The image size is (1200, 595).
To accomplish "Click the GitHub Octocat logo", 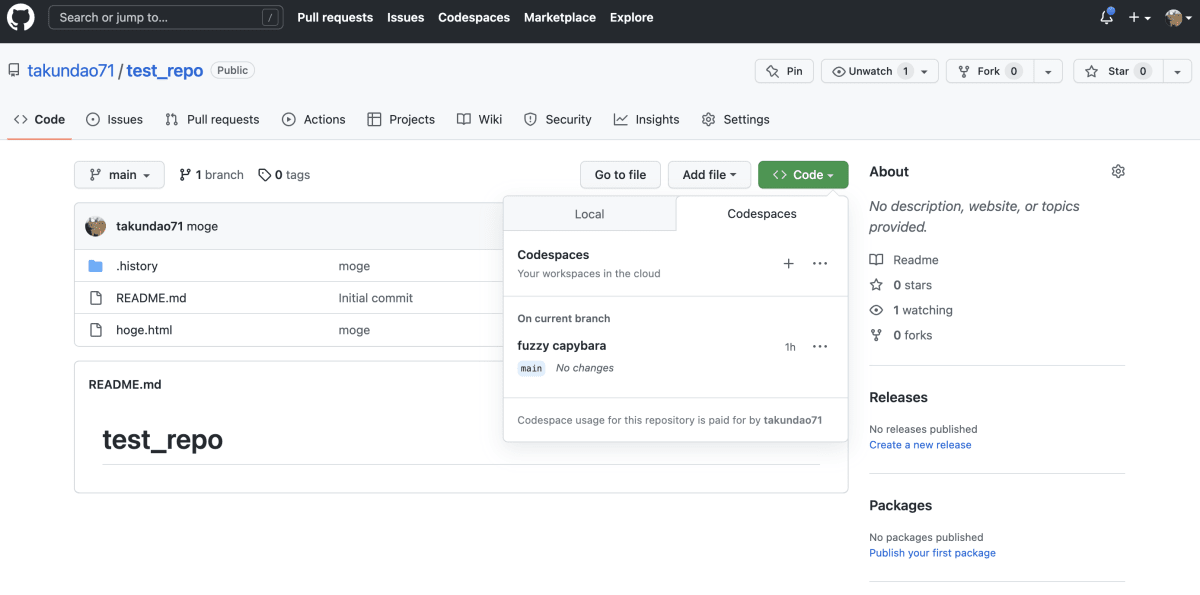I will [x=21, y=17].
